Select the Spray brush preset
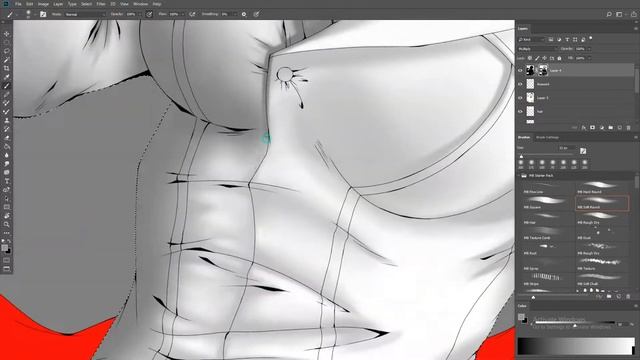Screen dimensions: 640x360 (x=547, y=264)
